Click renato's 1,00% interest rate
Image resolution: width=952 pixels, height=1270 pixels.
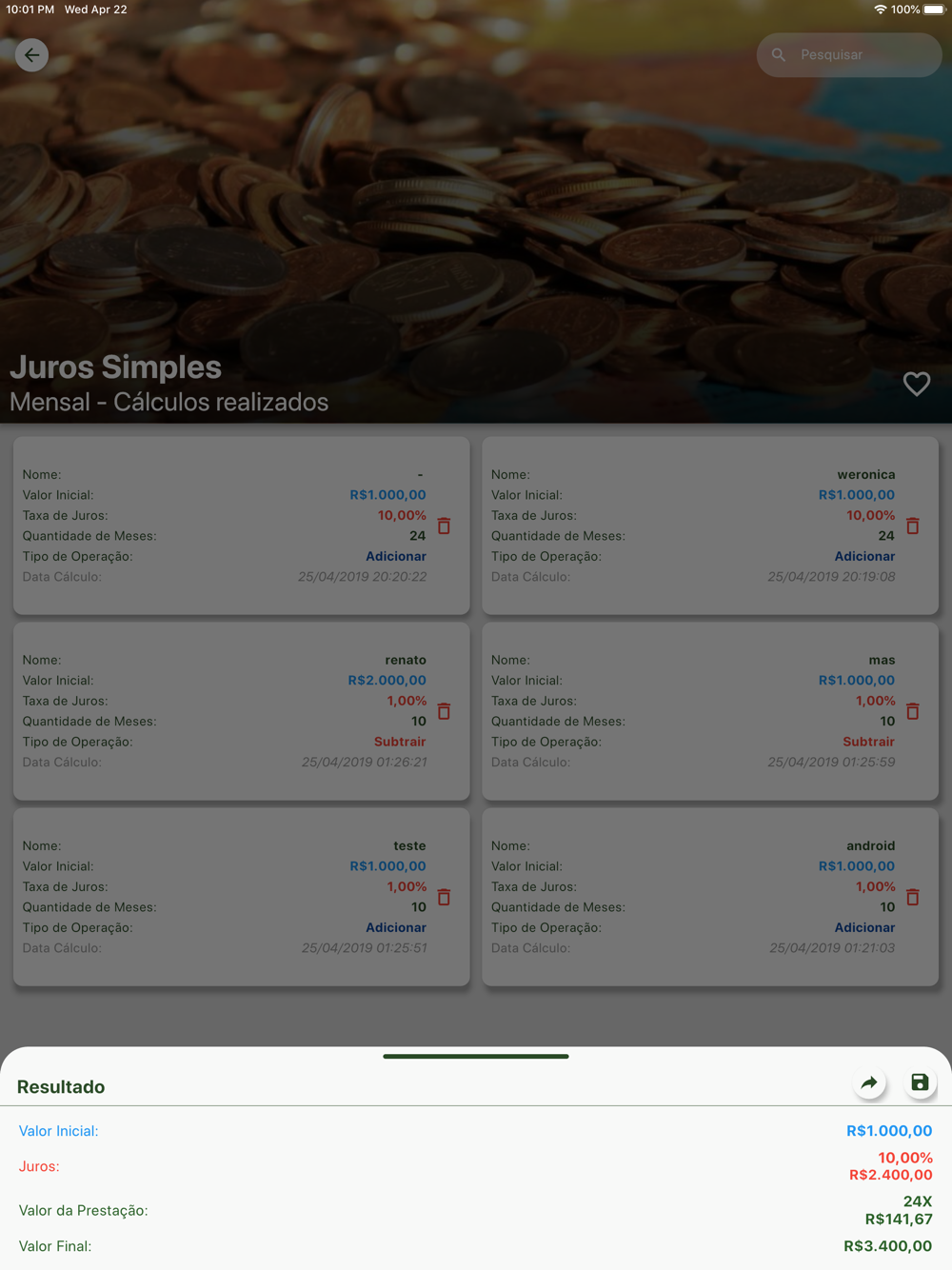[407, 701]
